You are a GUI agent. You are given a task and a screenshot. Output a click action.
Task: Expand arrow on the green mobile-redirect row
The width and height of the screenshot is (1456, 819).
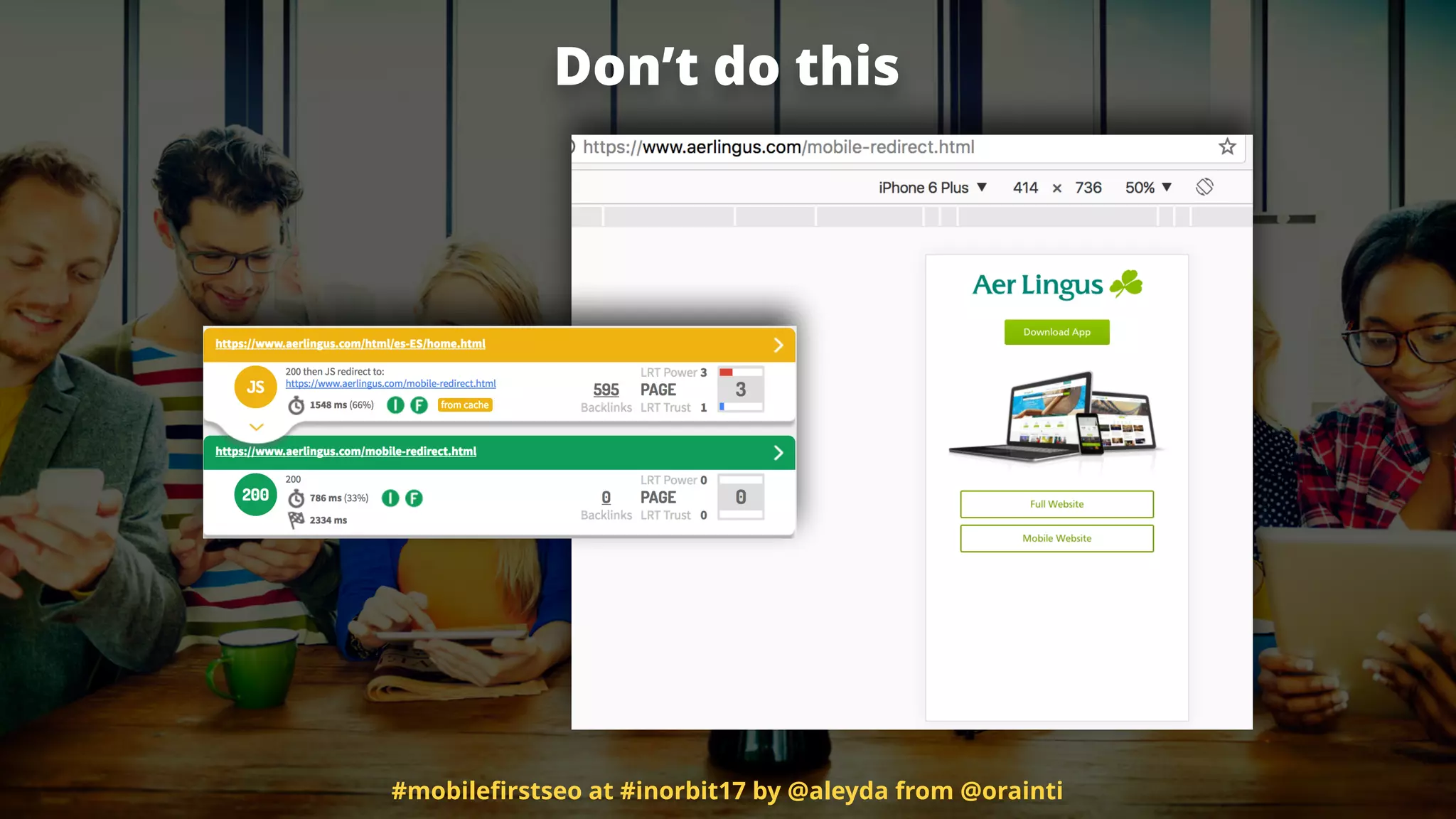click(x=778, y=453)
